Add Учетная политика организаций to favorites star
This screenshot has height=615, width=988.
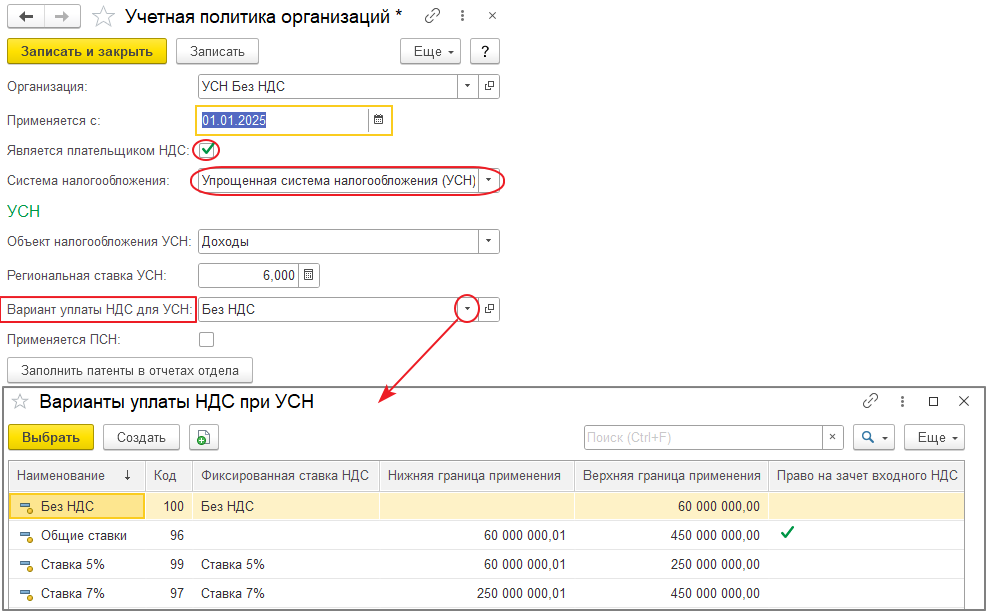[x=103, y=17]
